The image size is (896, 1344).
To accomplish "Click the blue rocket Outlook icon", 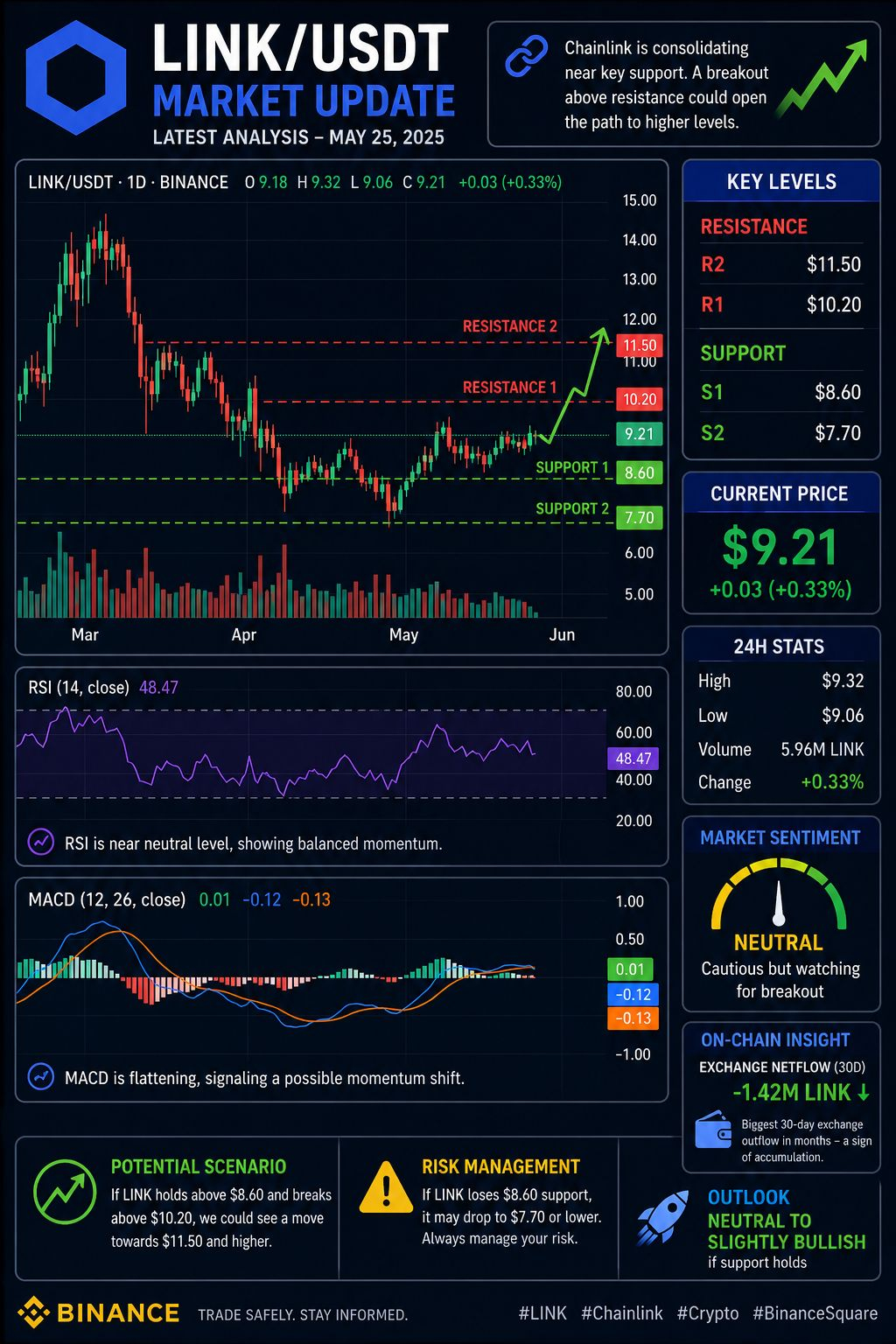I will click(x=664, y=1217).
